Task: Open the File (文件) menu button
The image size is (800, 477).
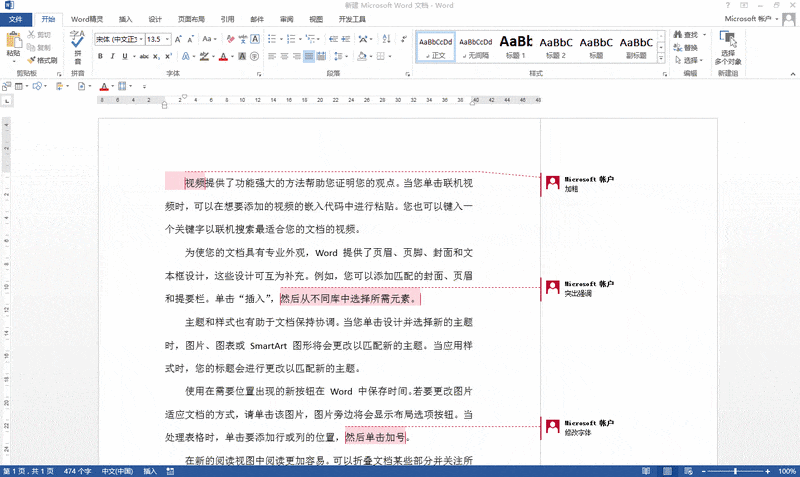Action: 17,19
